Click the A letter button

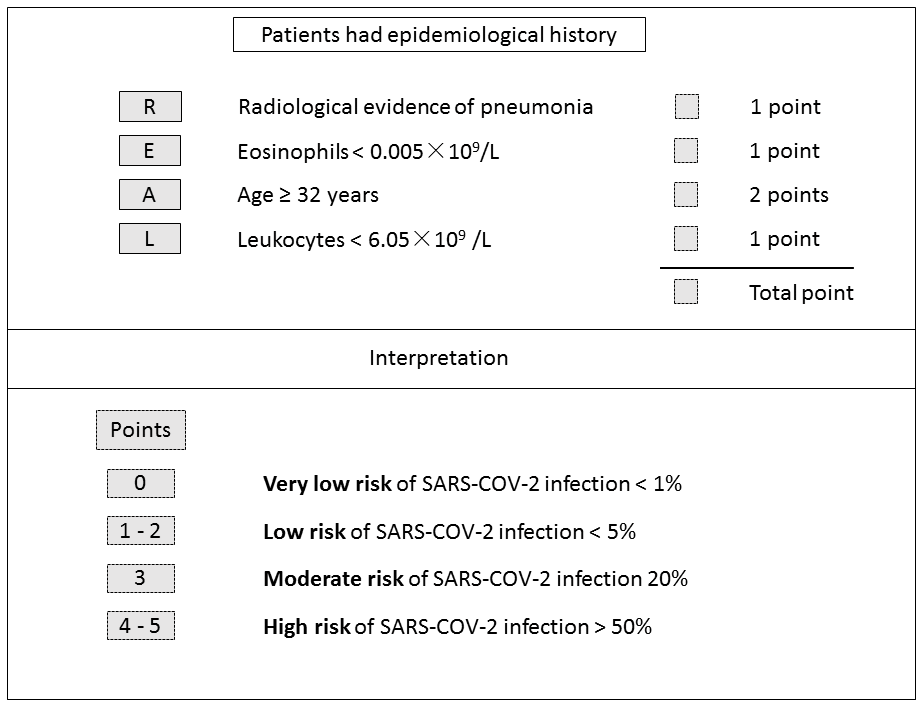point(150,195)
